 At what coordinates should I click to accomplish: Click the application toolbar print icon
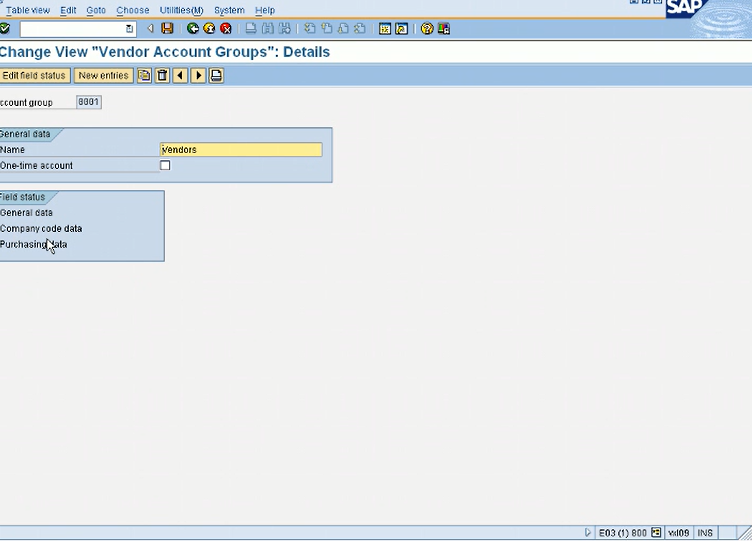click(x=216, y=76)
